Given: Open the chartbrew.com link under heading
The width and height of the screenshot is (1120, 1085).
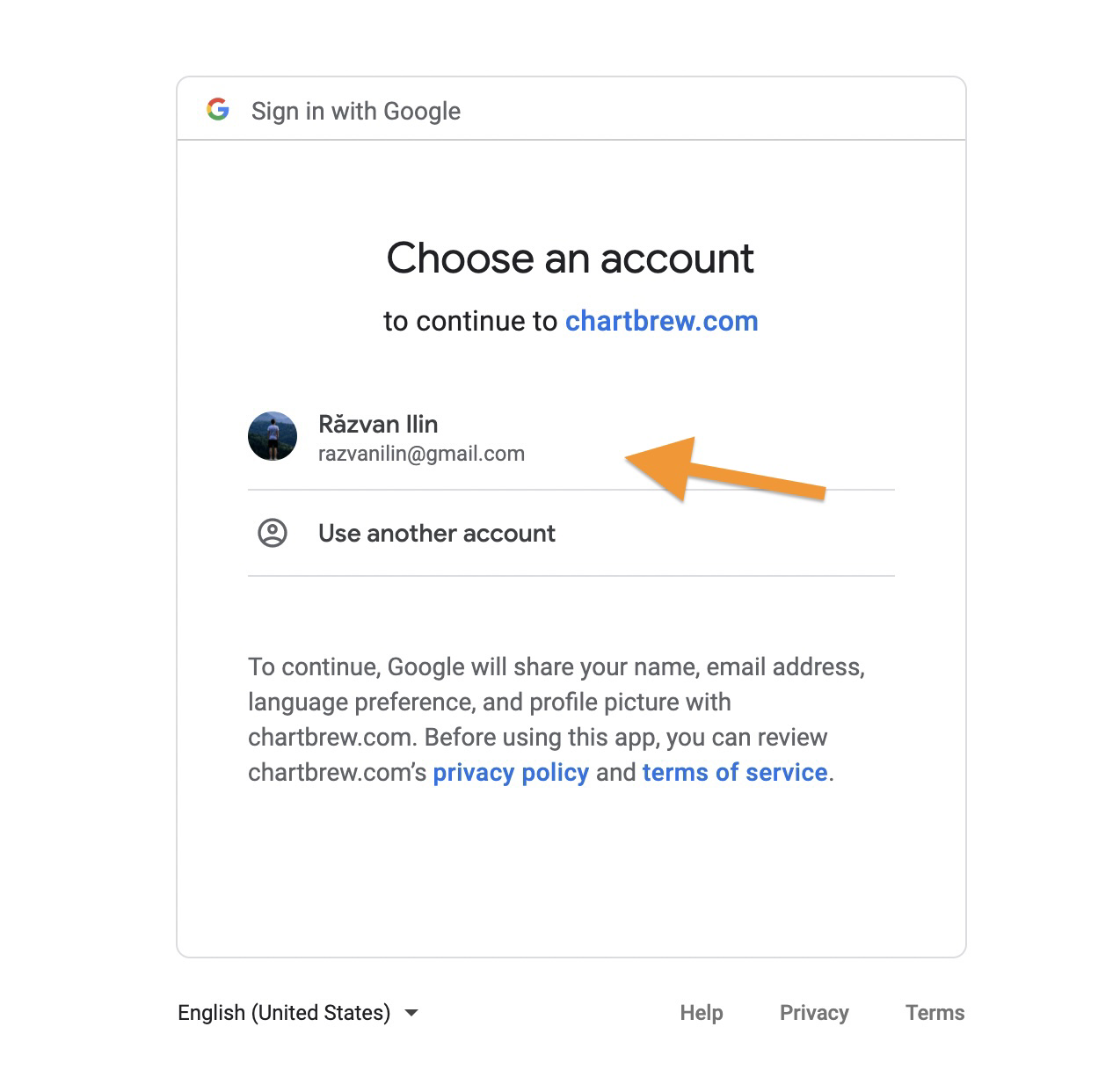Looking at the screenshot, I should point(661,321).
